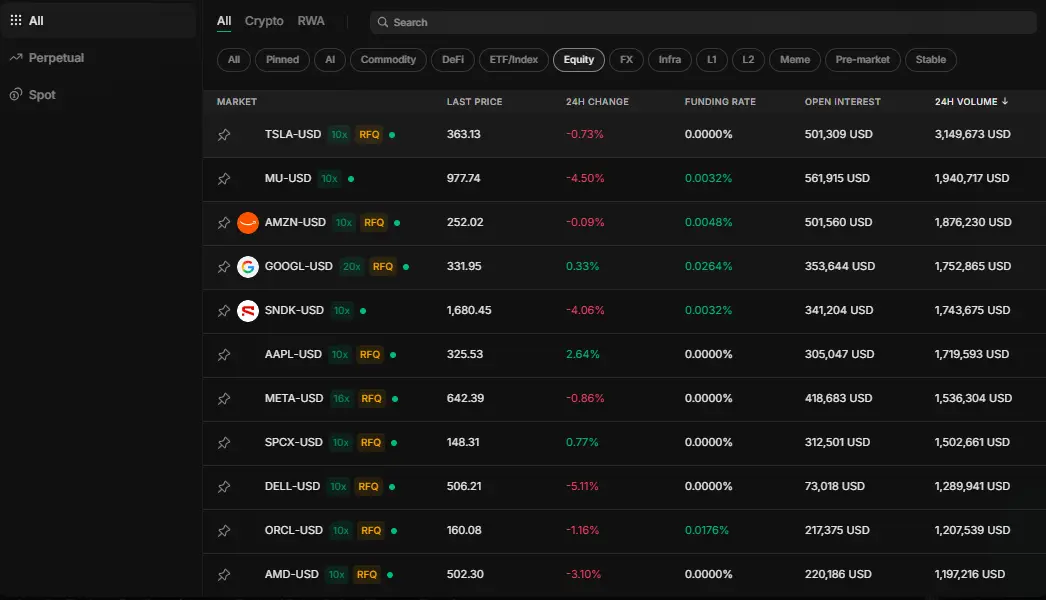Select the ETF/Index filter chip

[514, 59]
